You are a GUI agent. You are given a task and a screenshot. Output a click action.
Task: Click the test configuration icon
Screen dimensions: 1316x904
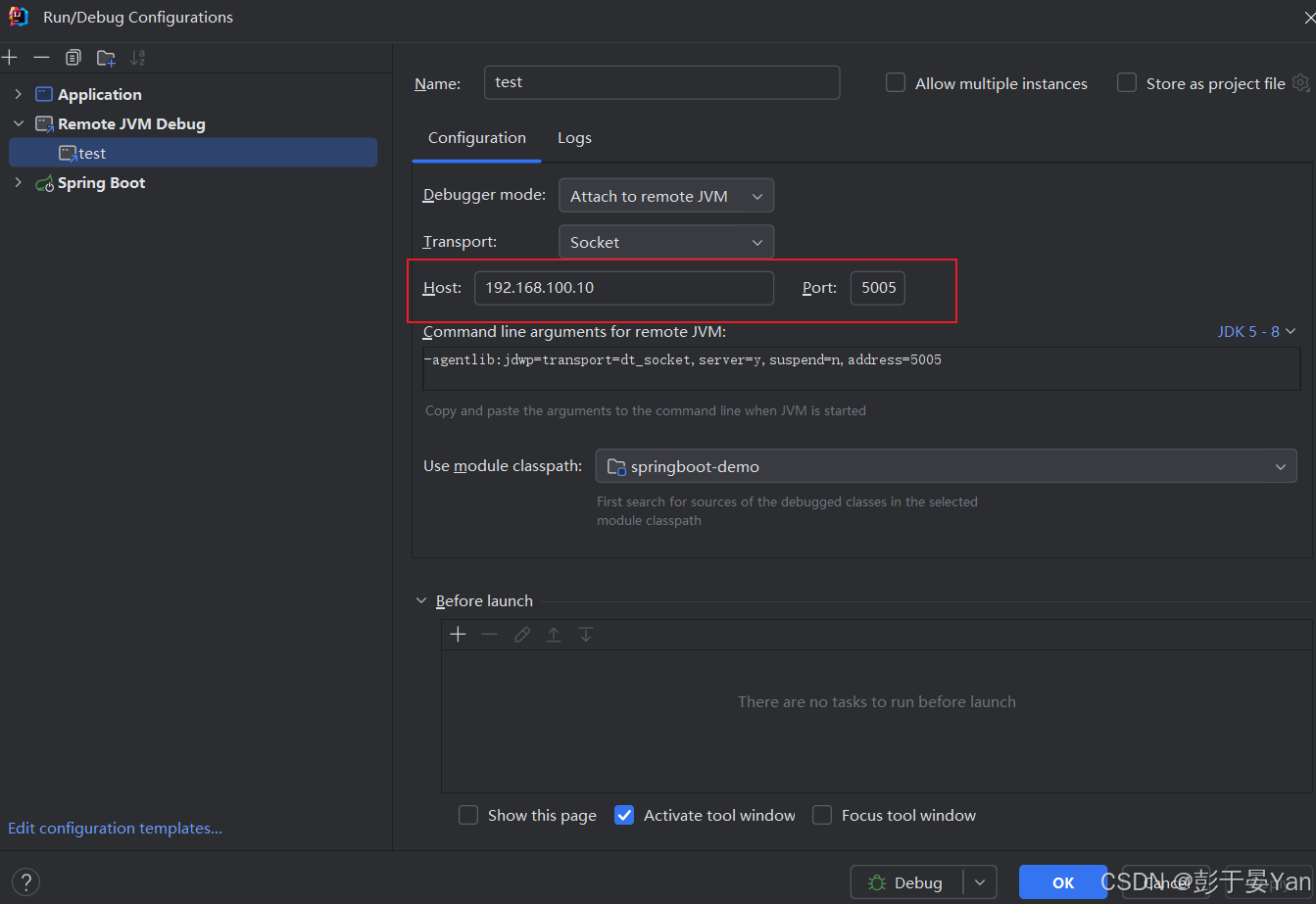[x=68, y=154]
